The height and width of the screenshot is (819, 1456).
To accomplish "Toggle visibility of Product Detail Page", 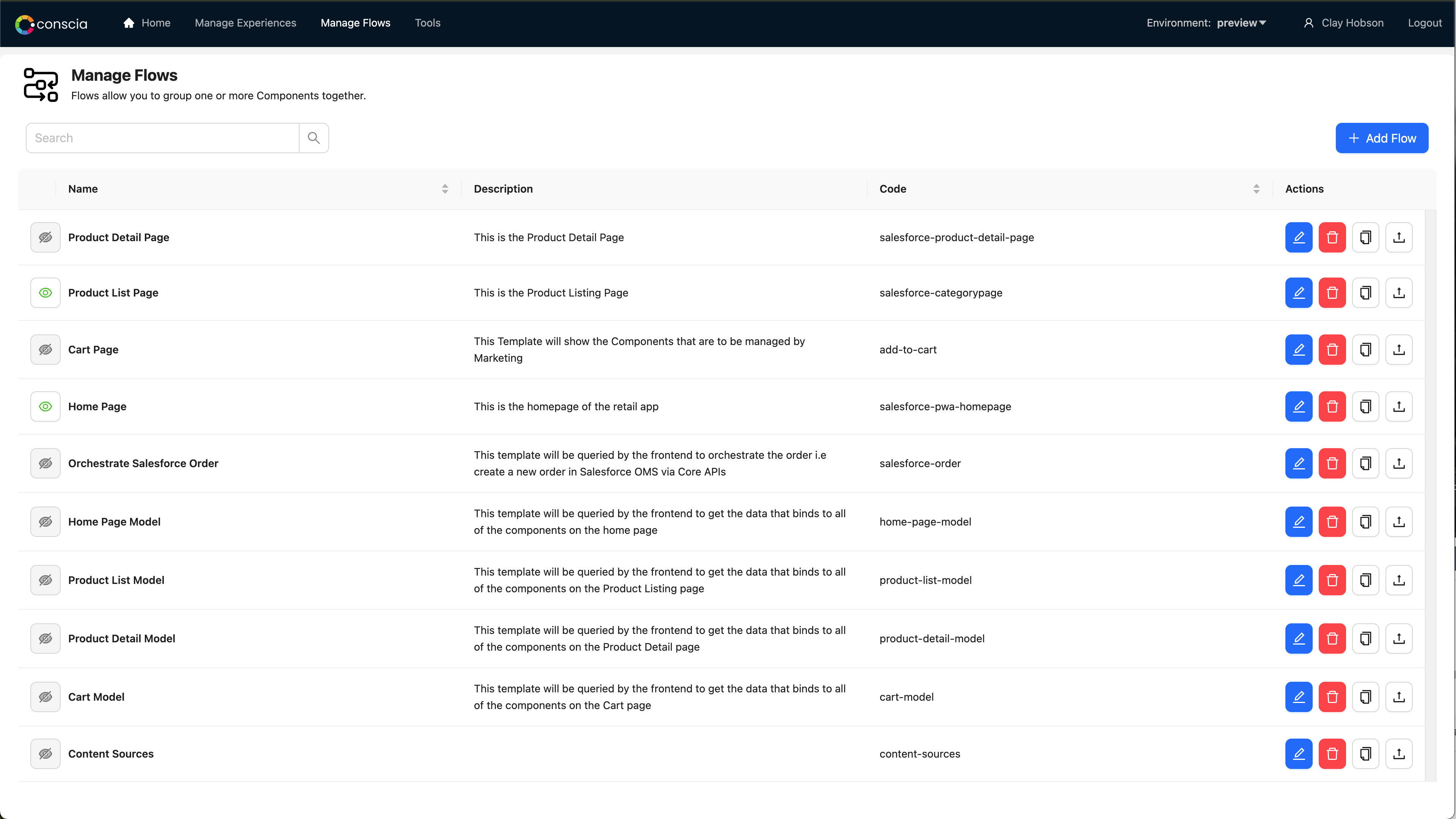I will coord(45,237).
